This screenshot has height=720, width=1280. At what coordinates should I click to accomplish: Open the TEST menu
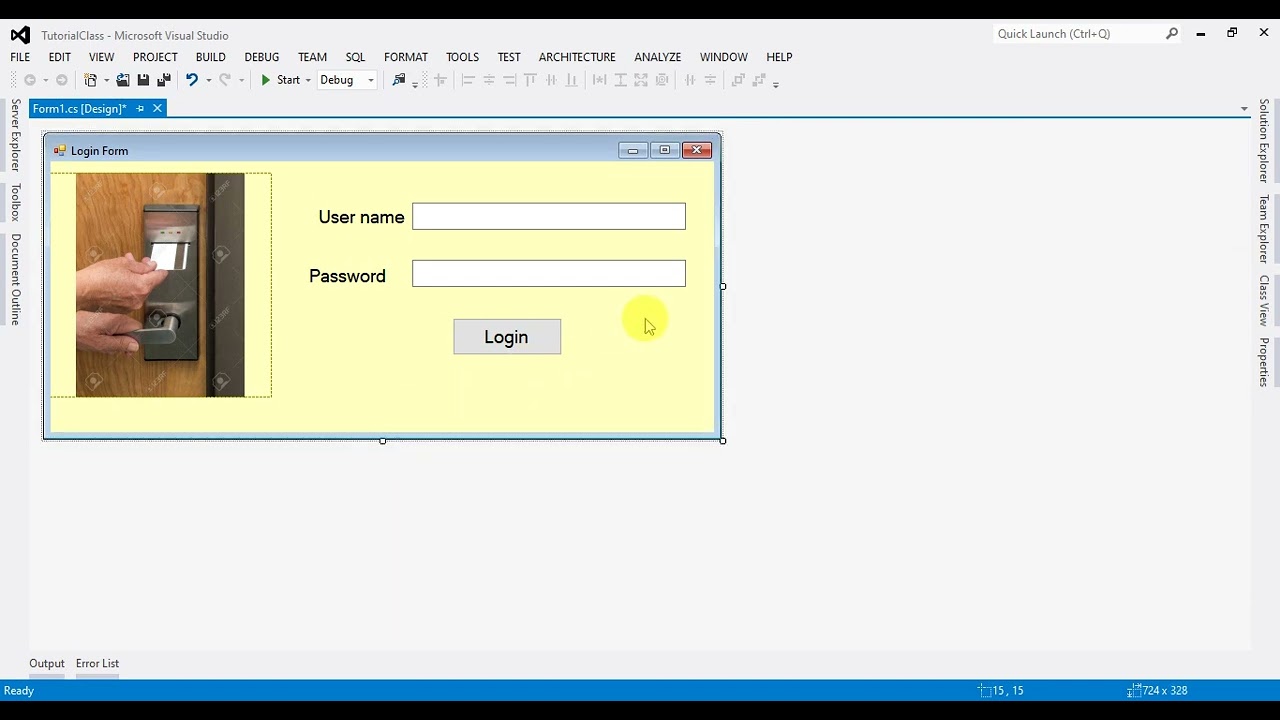509,57
